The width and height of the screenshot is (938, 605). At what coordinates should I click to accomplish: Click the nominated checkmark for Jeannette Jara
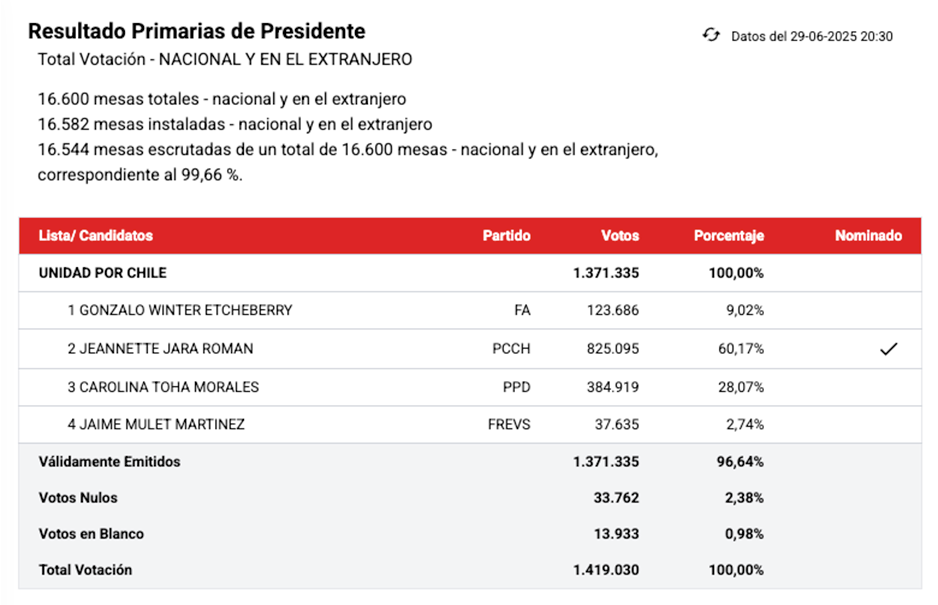tap(888, 349)
